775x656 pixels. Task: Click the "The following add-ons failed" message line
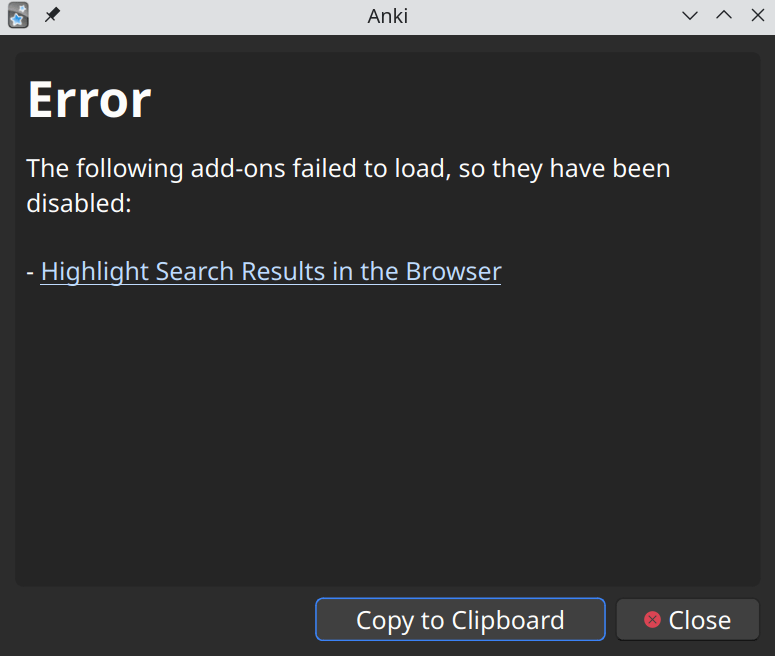click(348, 168)
